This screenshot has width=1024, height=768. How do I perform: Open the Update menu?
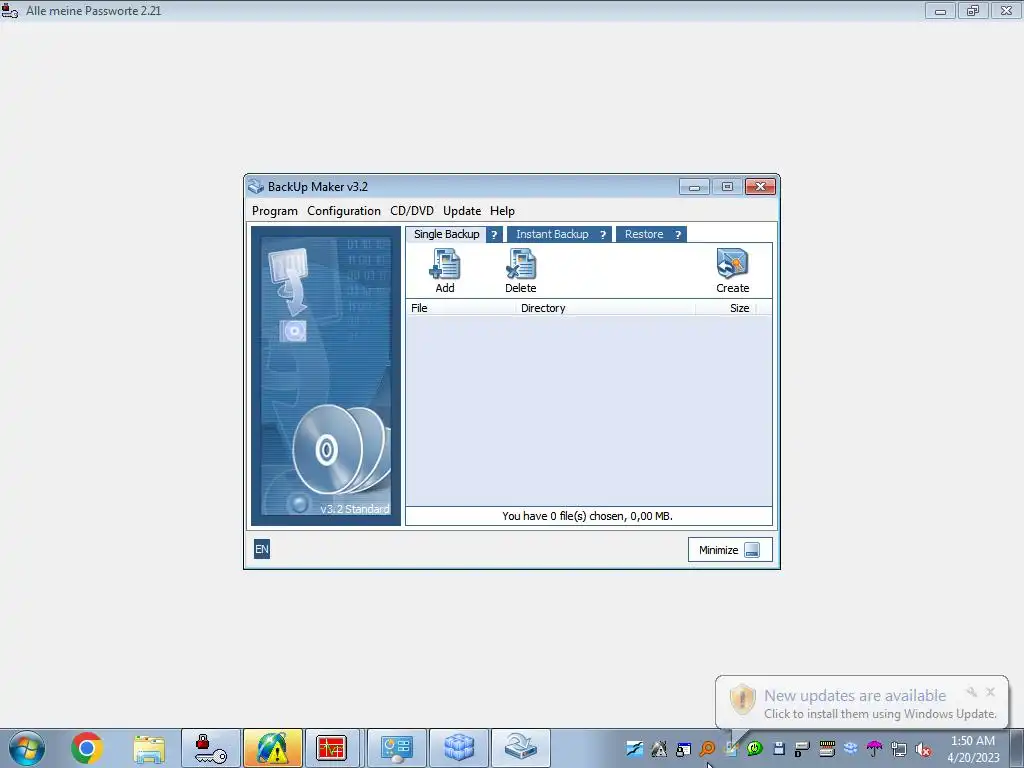462,211
